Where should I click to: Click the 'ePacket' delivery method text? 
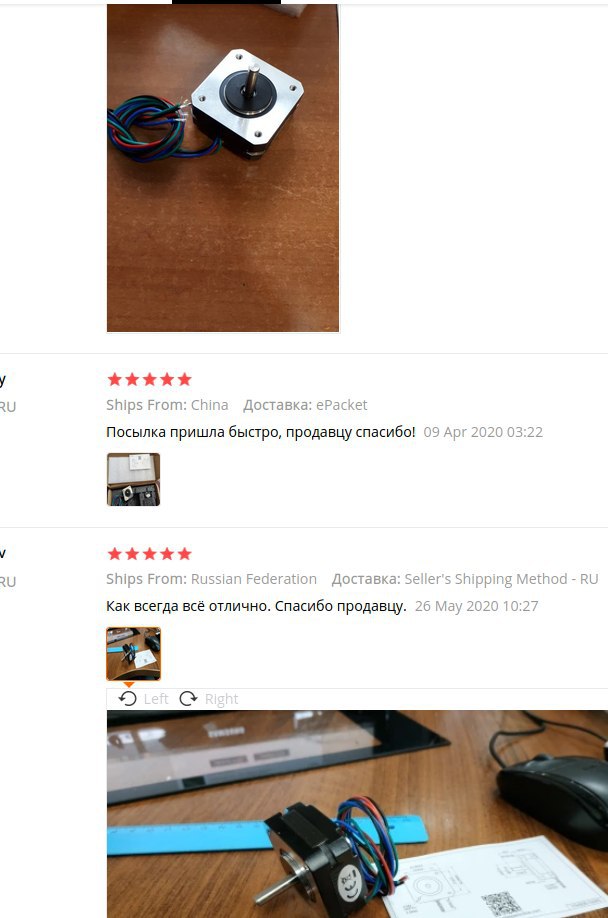(x=342, y=405)
